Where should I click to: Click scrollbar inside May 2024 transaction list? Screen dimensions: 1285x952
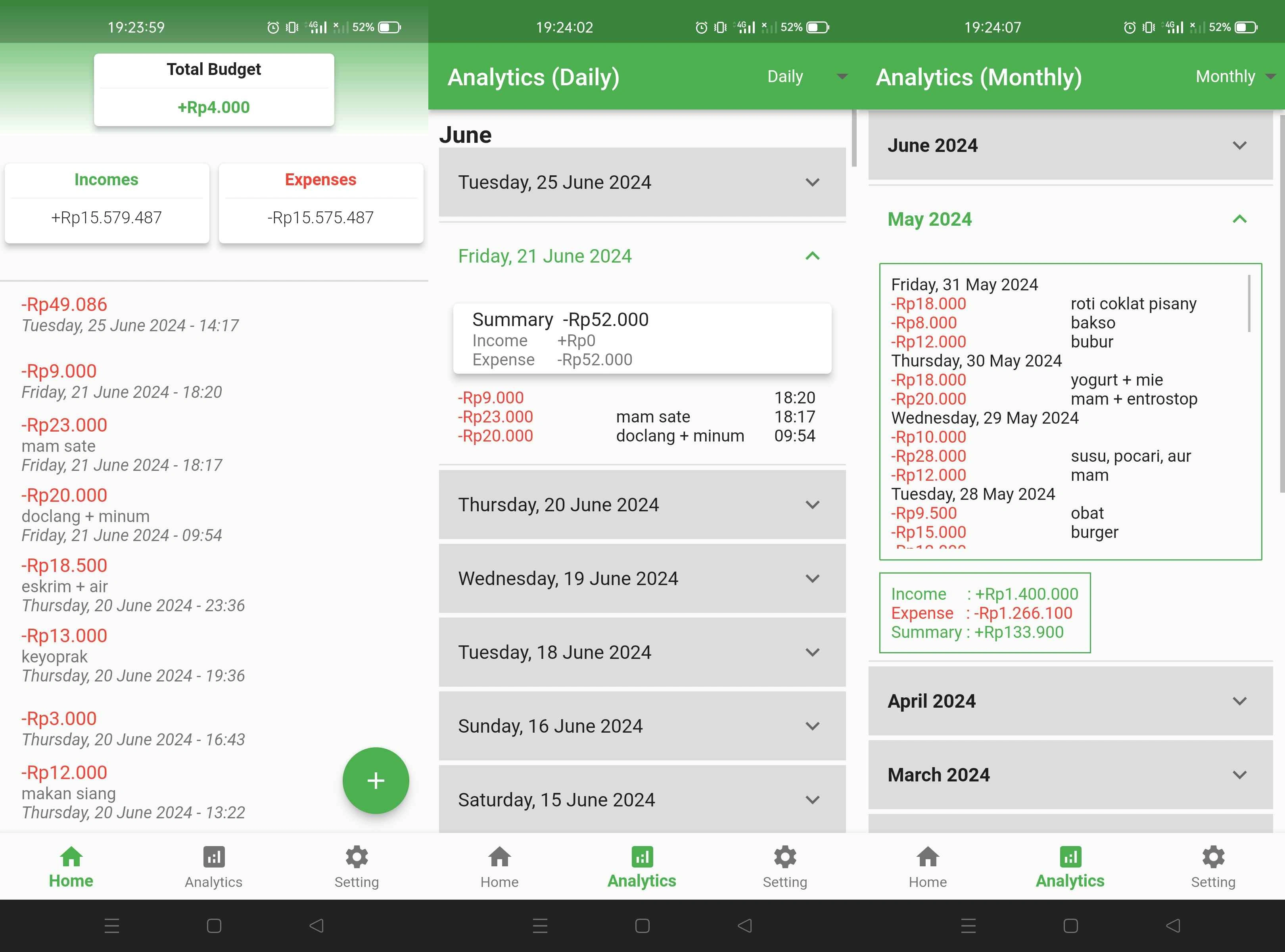pos(1249,304)
